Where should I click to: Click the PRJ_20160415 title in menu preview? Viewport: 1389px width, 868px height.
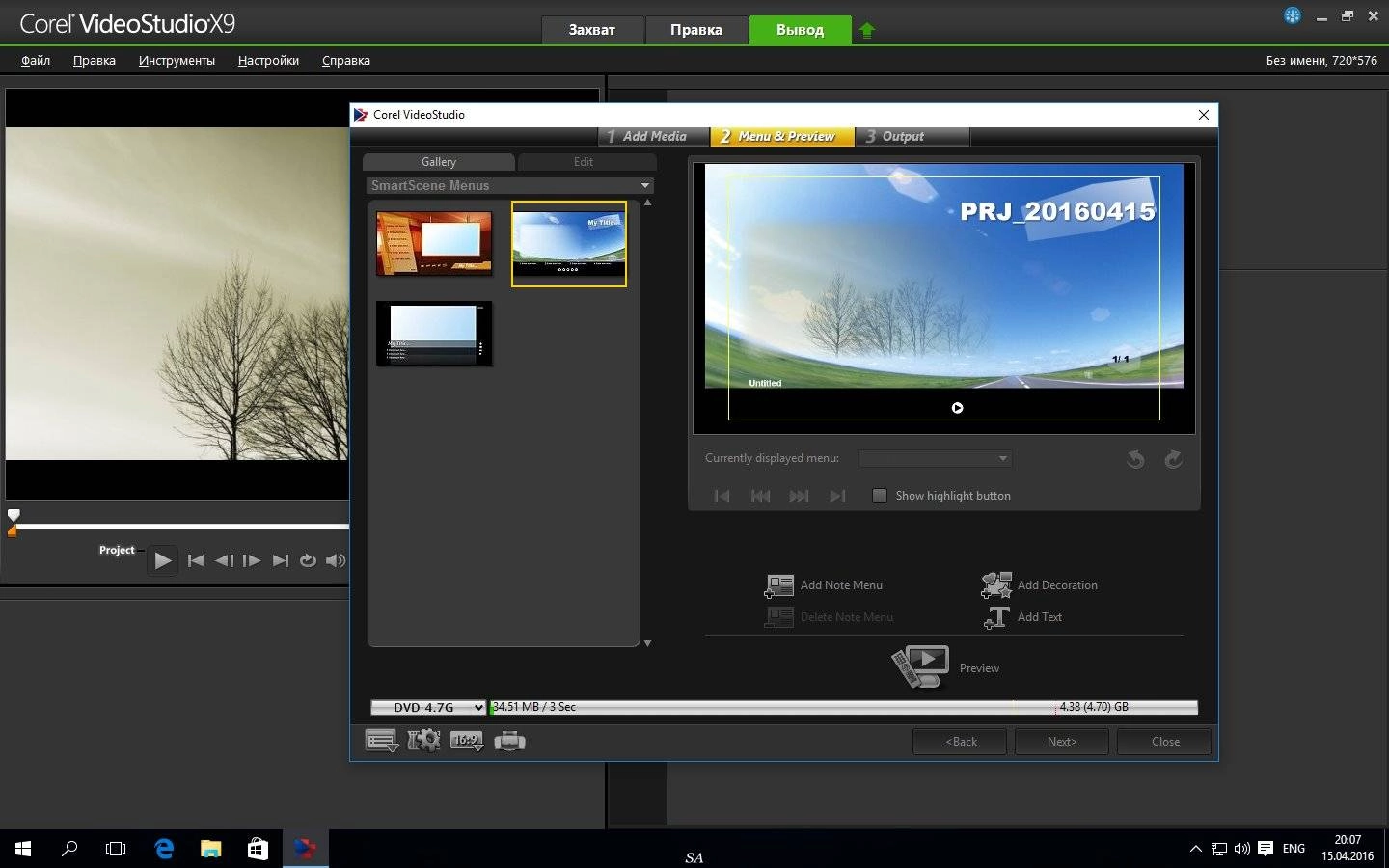(1057, 211)
